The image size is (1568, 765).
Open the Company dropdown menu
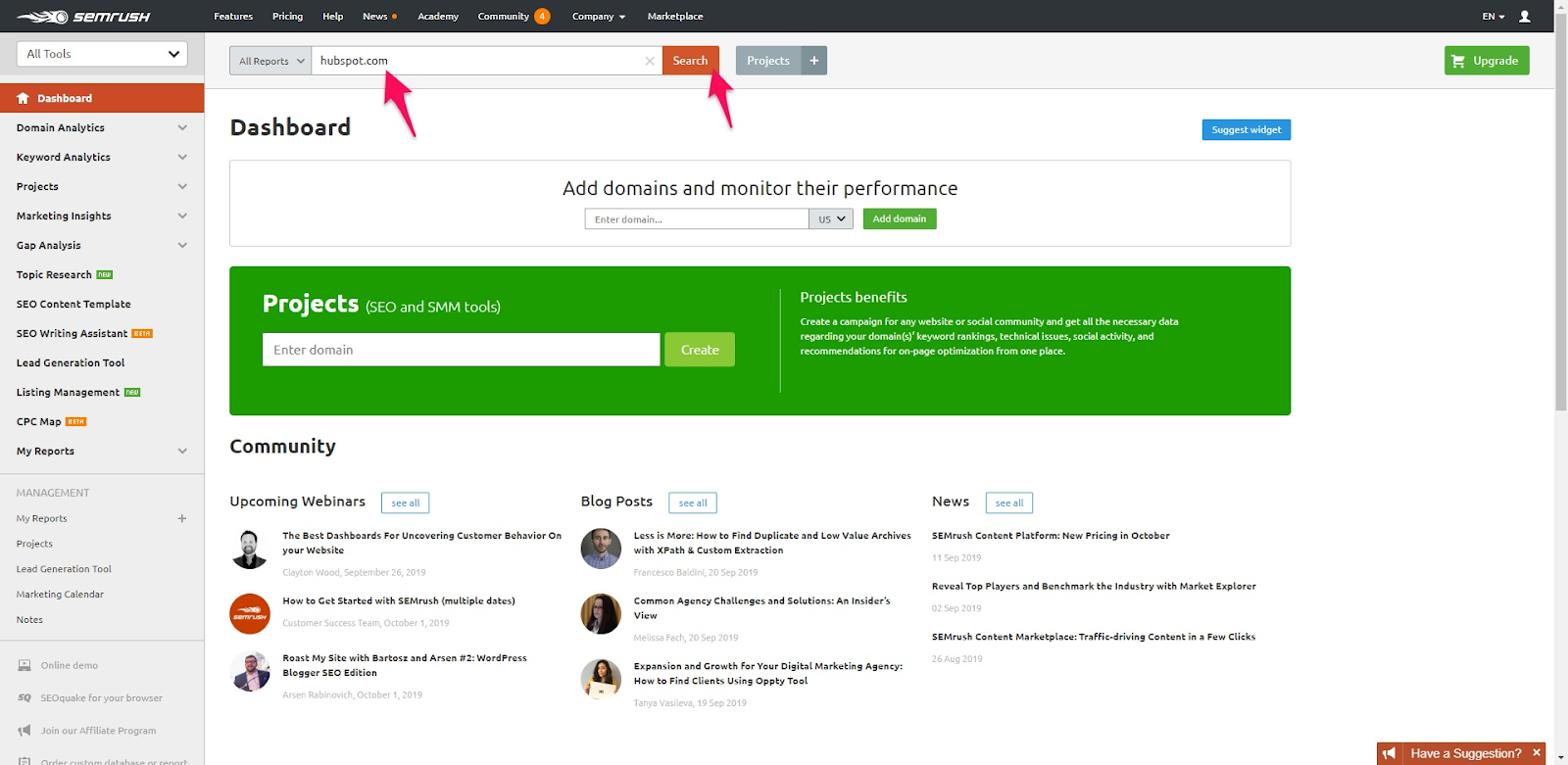(x=599, y=17)
